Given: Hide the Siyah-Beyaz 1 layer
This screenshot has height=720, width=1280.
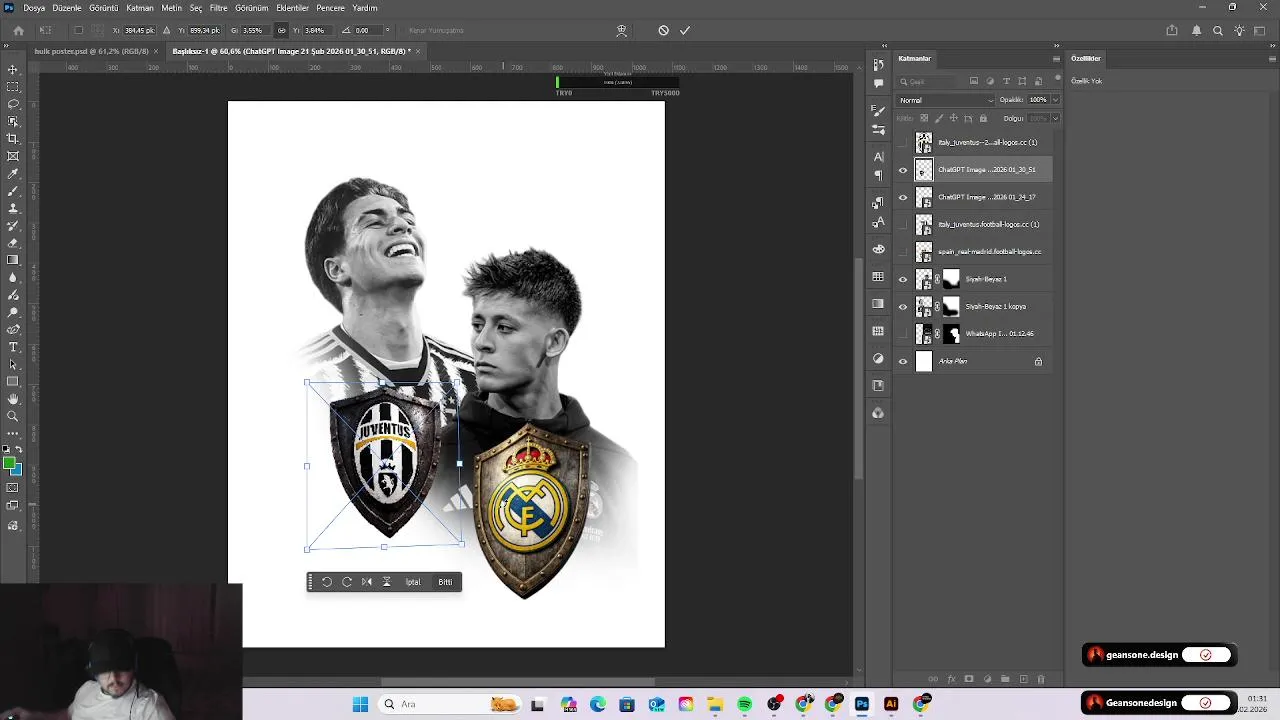Looking at the screenshot, I should coord(903,279).
